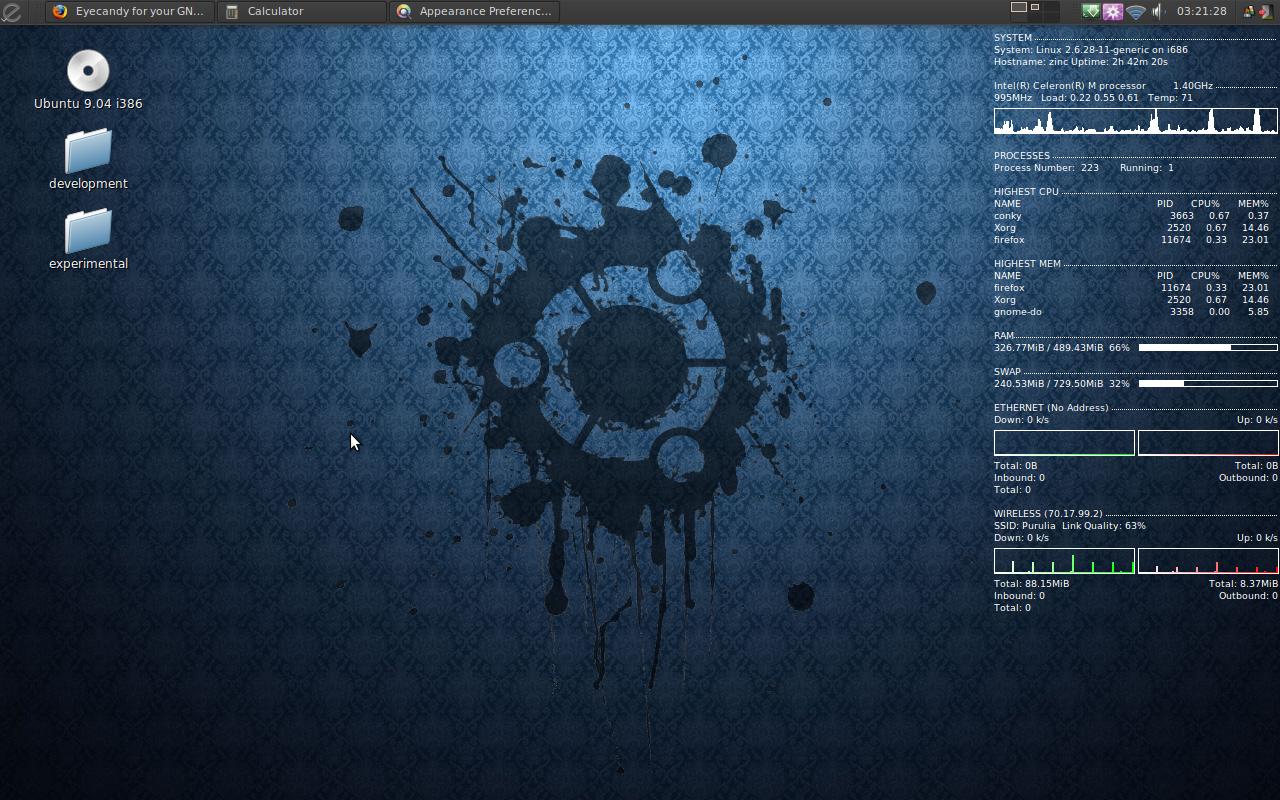
Task: Click the wireless download graph
Action: [x=1064, y=561]
